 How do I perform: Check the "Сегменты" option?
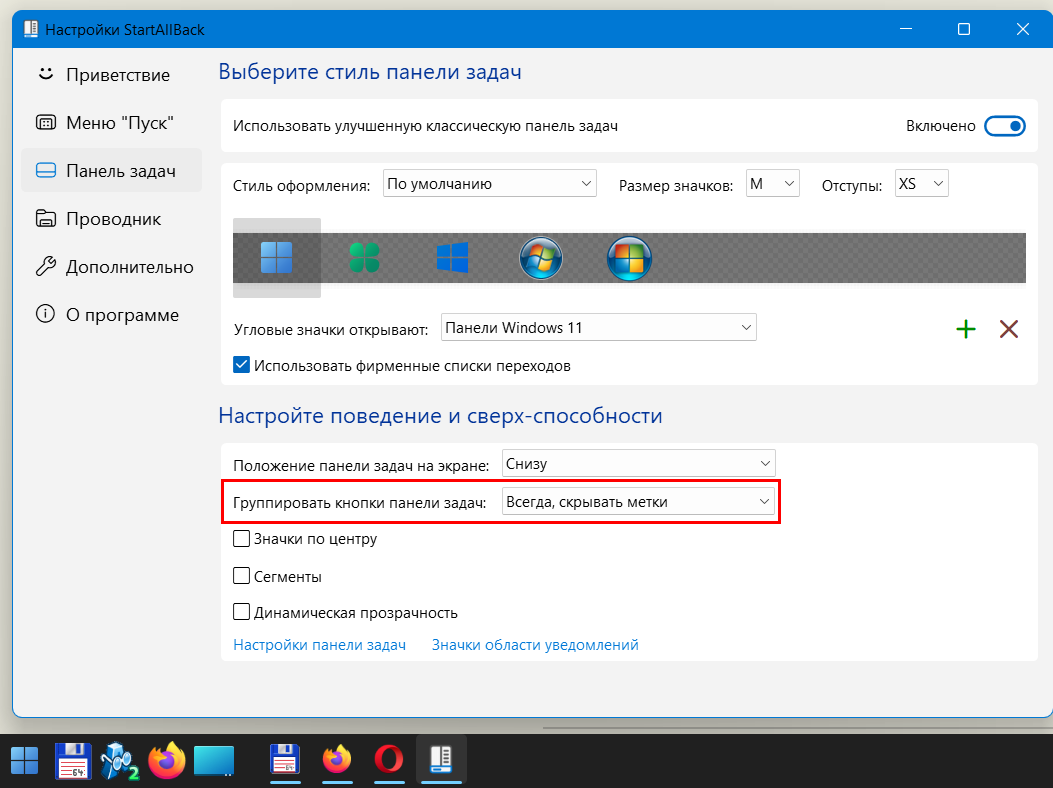(x=241, y=576)
